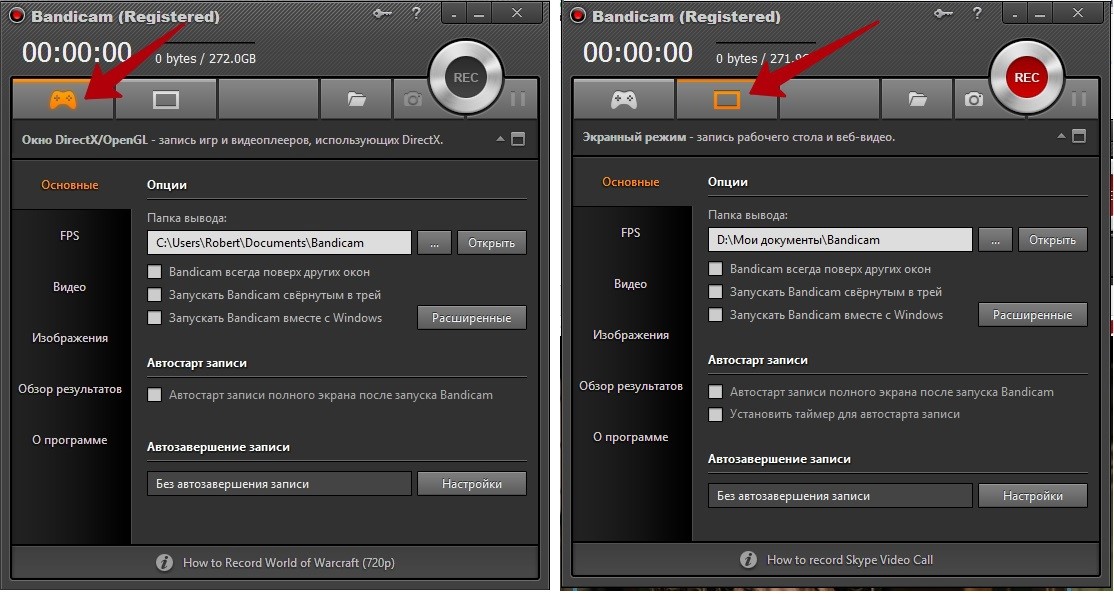Open 'Обзор результатов' tab in right window

(x=631, y=387)
